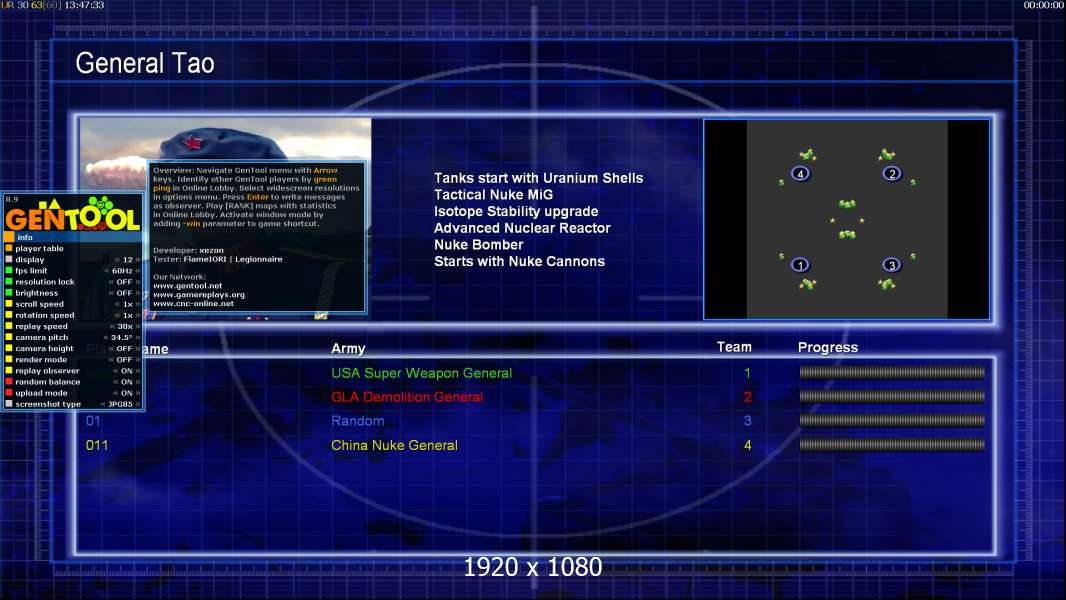This screenshot has width=1066, height=600.
Task: Click the 'Progress' column header
Action: 828,347
